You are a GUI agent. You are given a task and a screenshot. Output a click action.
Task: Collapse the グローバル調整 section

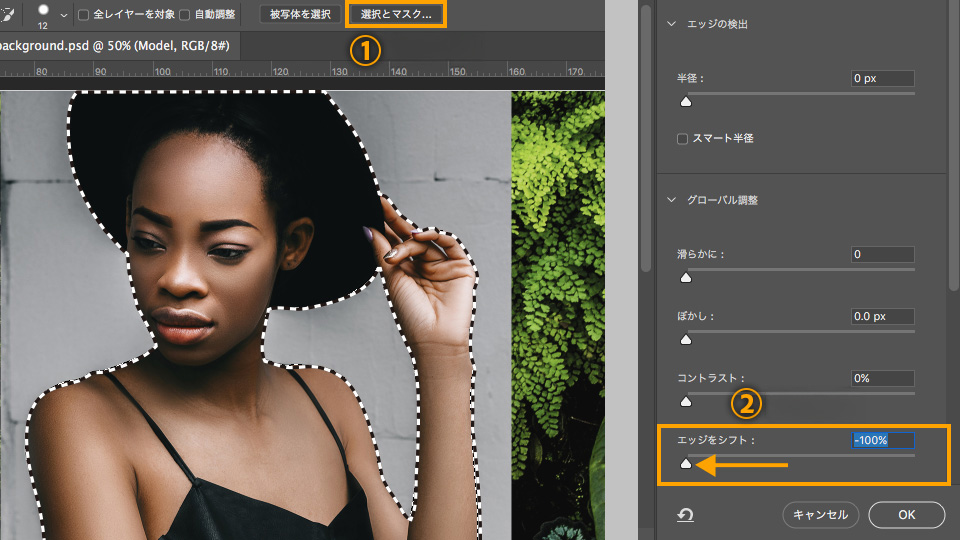tap(672, 200)
